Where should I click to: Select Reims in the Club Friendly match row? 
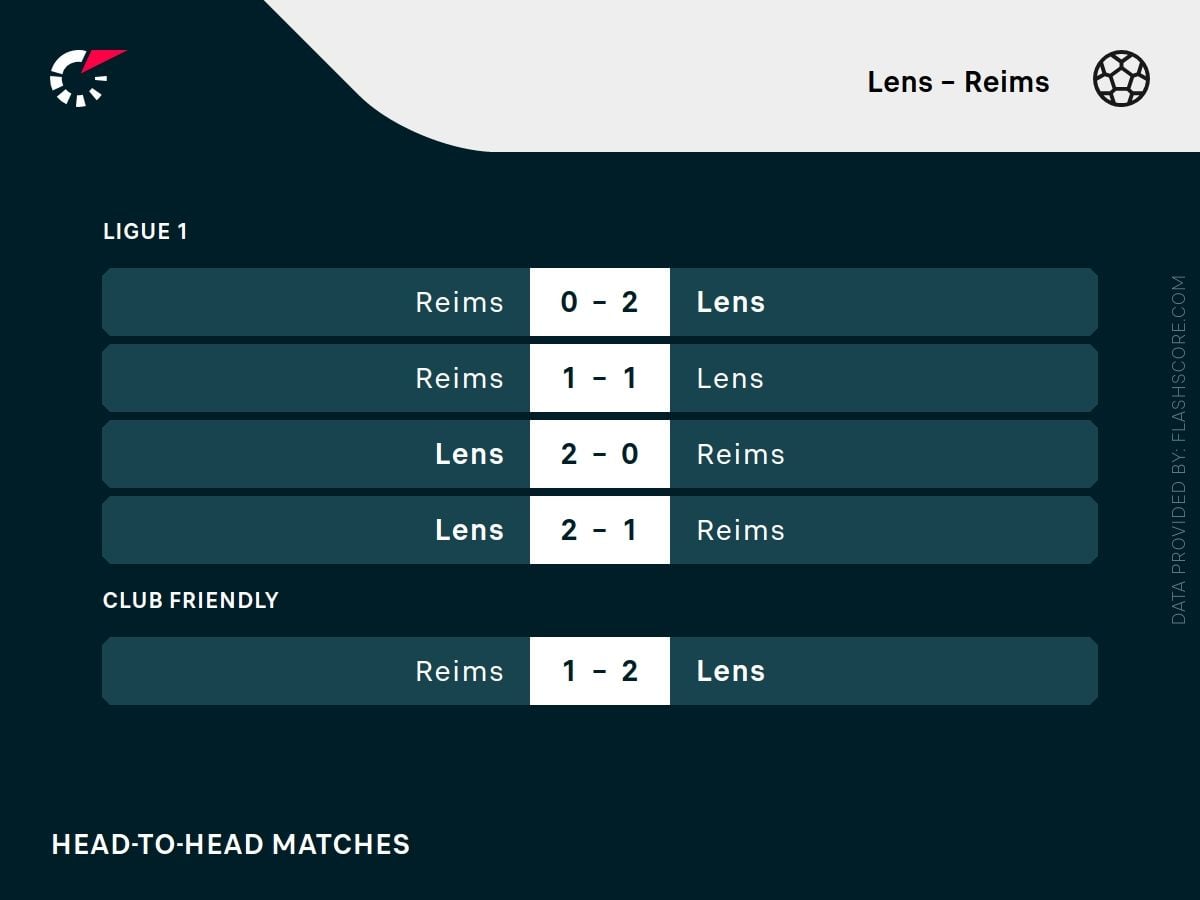[459, 671]
